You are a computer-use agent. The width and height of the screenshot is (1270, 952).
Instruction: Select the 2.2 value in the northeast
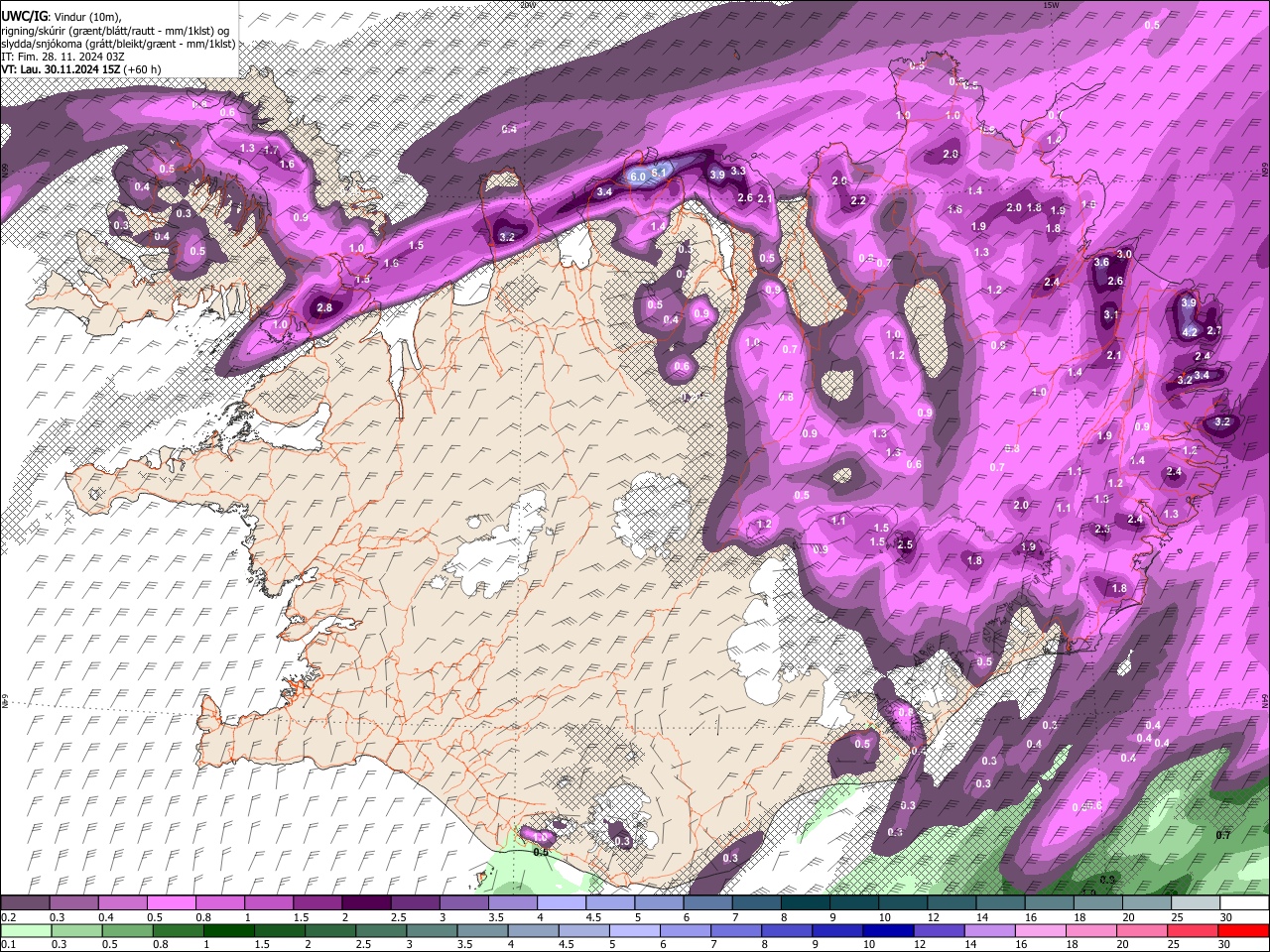tap(858, 200)
